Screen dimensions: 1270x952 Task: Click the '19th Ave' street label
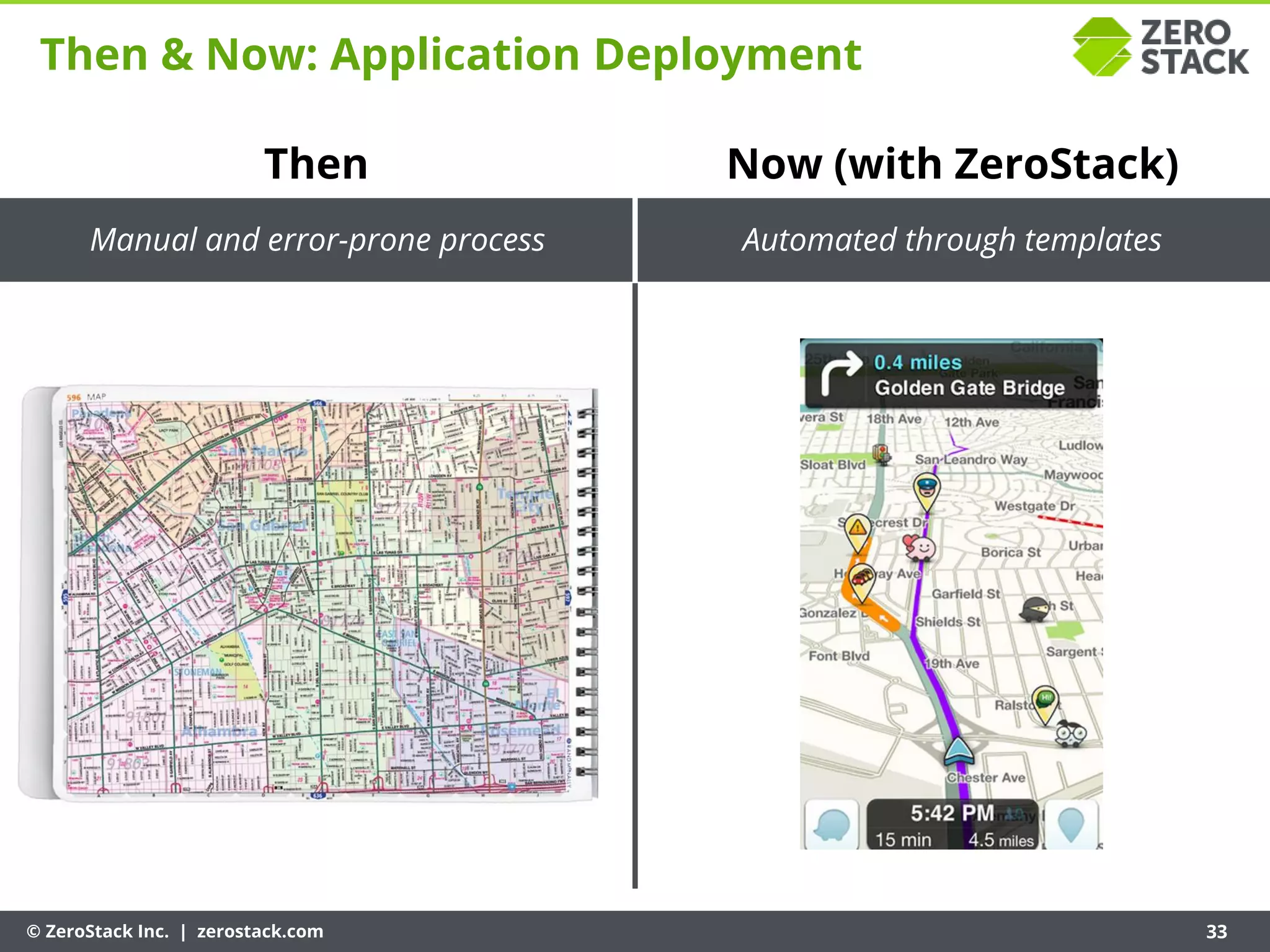pos(952,664)
